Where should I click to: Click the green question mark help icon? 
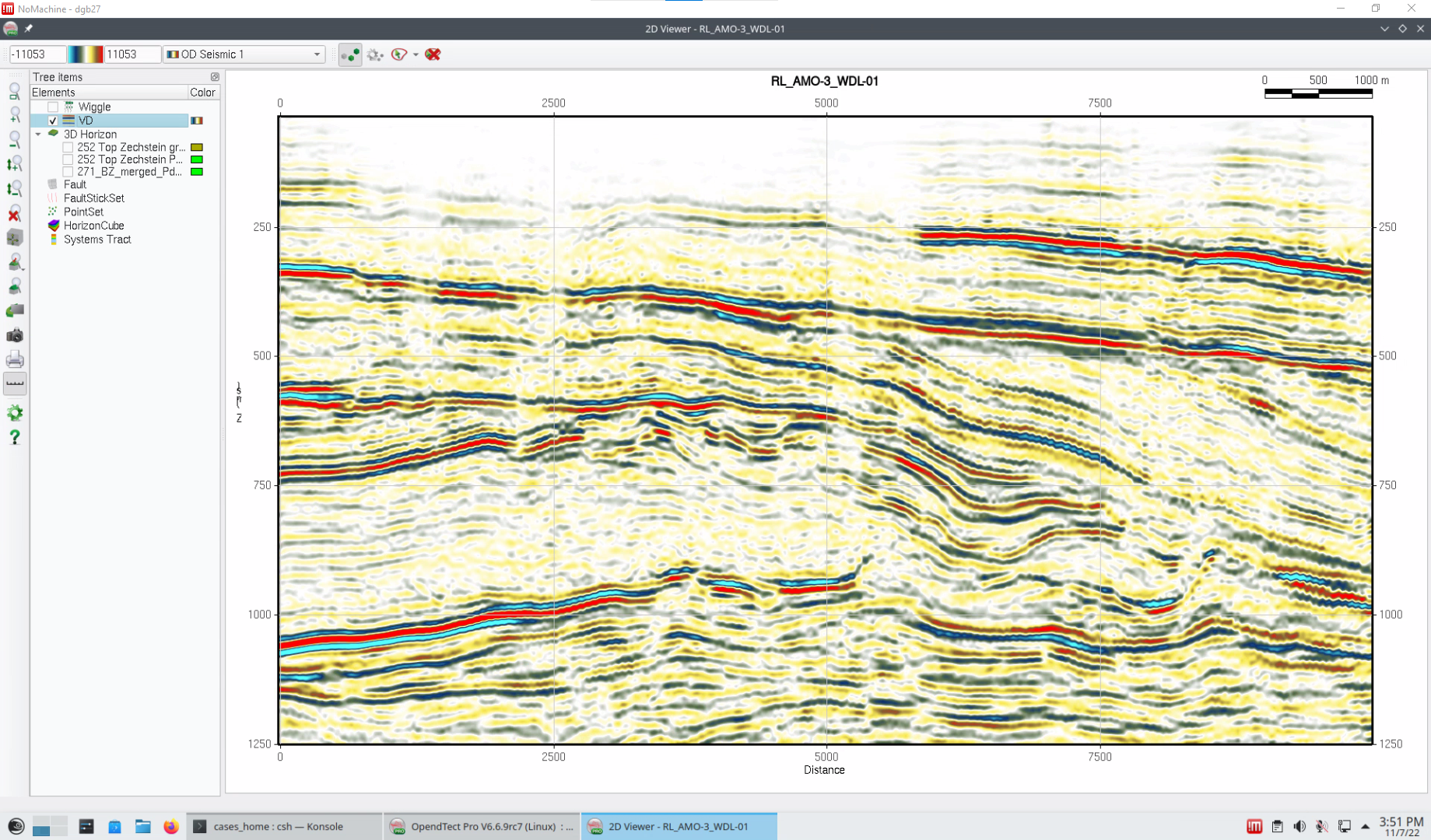point(14,437)
